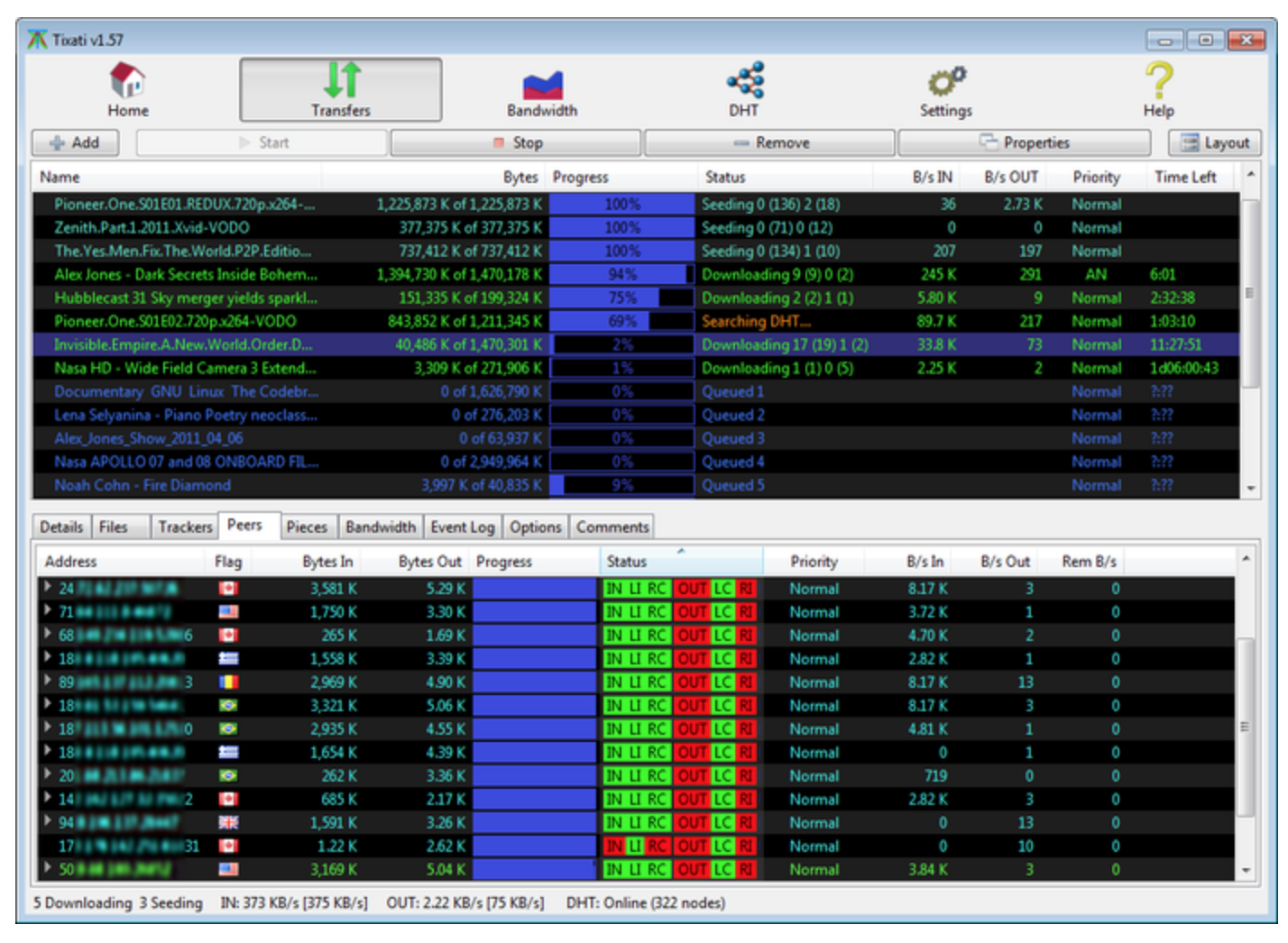Screen dimensions: 1288x943
Task: Switch to the Comments tab
Action: (x=612, y=527)
